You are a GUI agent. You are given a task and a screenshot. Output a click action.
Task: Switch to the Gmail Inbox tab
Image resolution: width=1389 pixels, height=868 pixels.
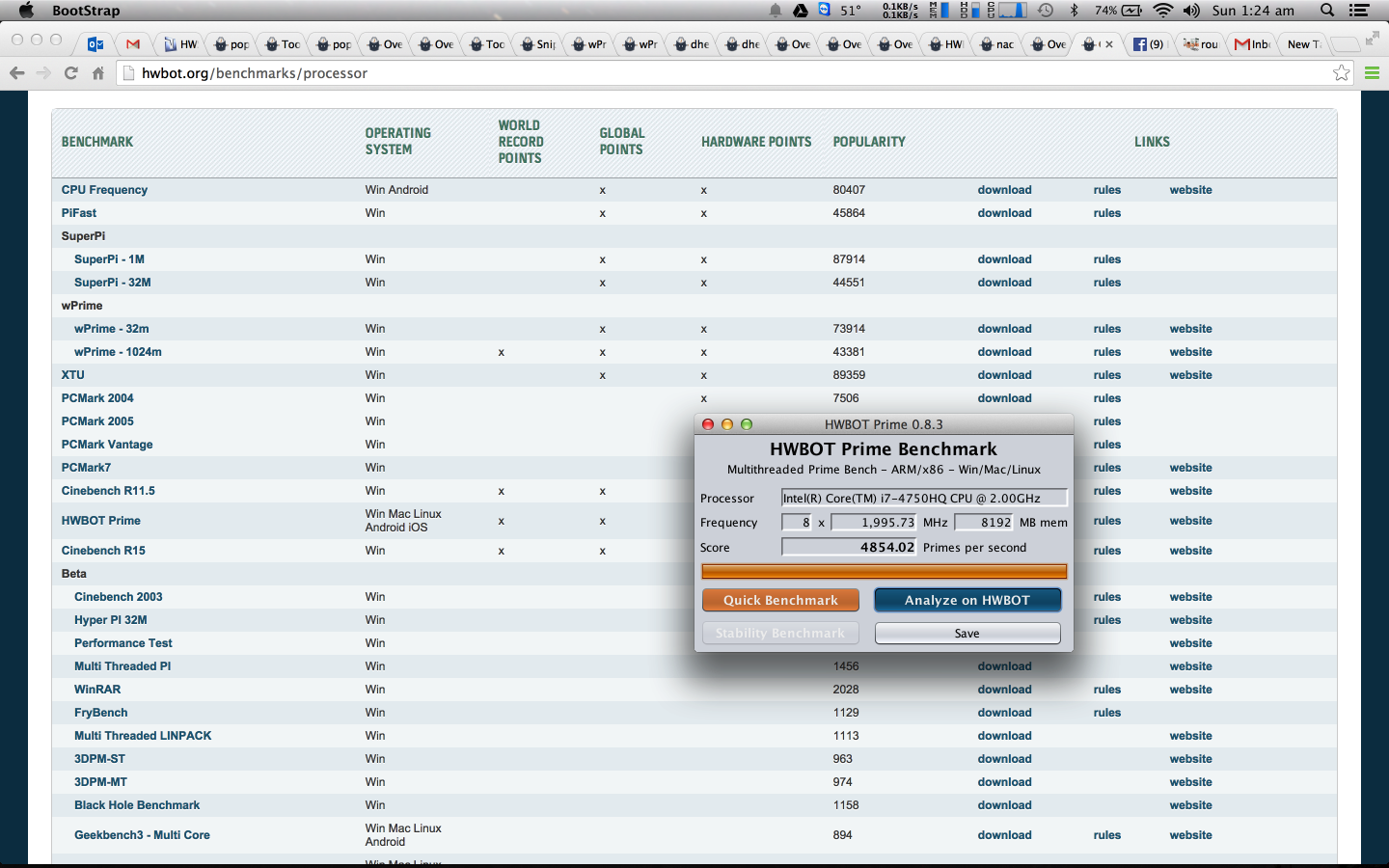click(x=1252, y=44)
